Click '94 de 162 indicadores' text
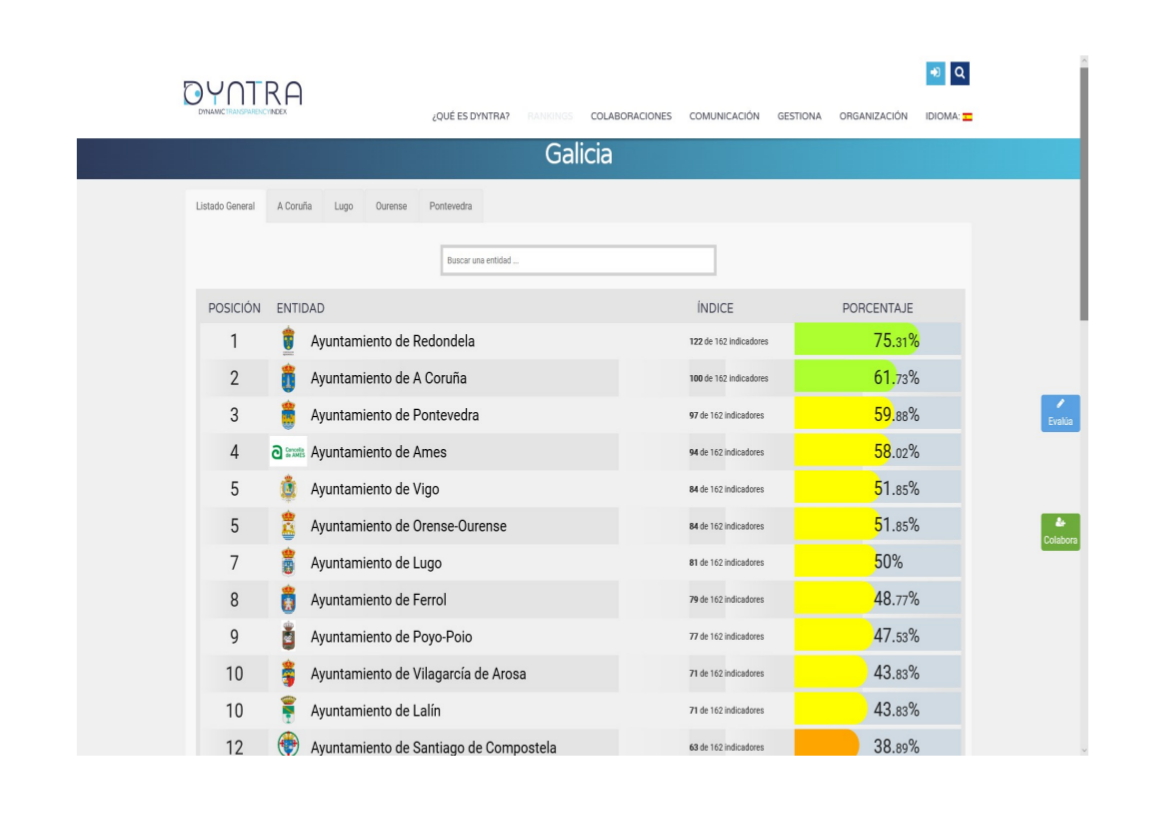This screenshot has height=826, width=1169. pyautogui.click(x=726, y=453)
